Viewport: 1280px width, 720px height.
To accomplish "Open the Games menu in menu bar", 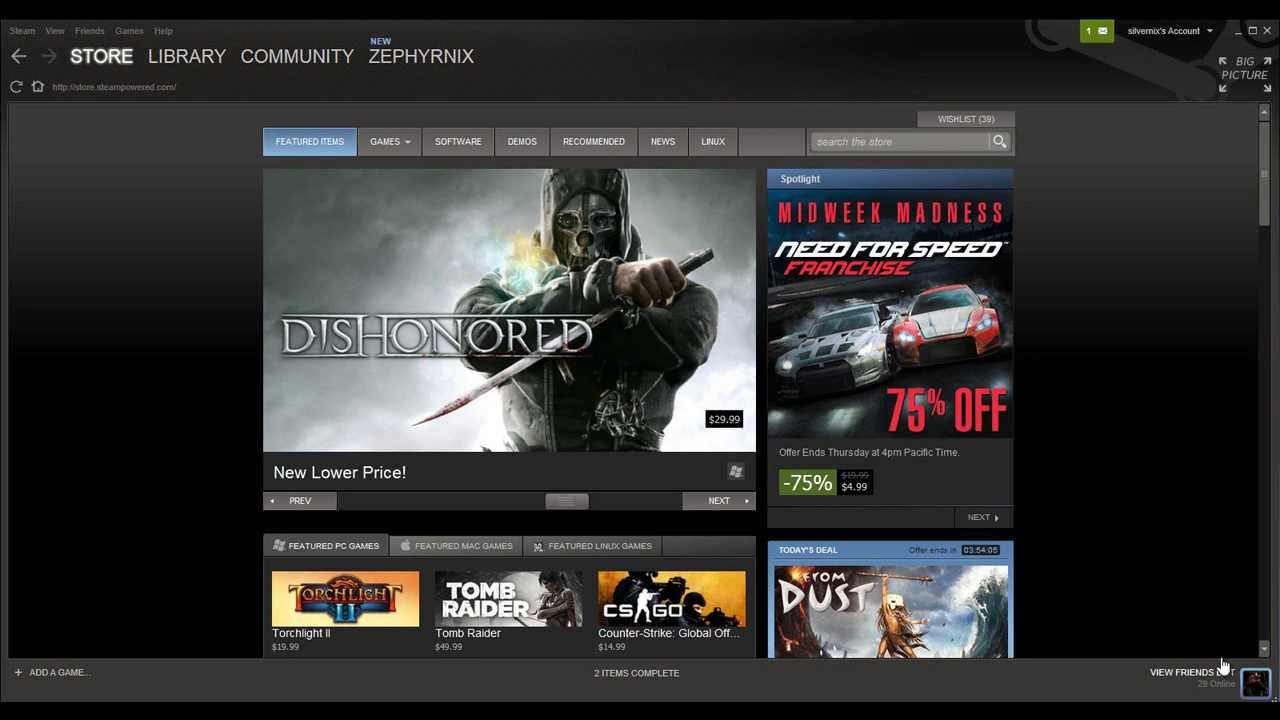I will coord(129,31).
